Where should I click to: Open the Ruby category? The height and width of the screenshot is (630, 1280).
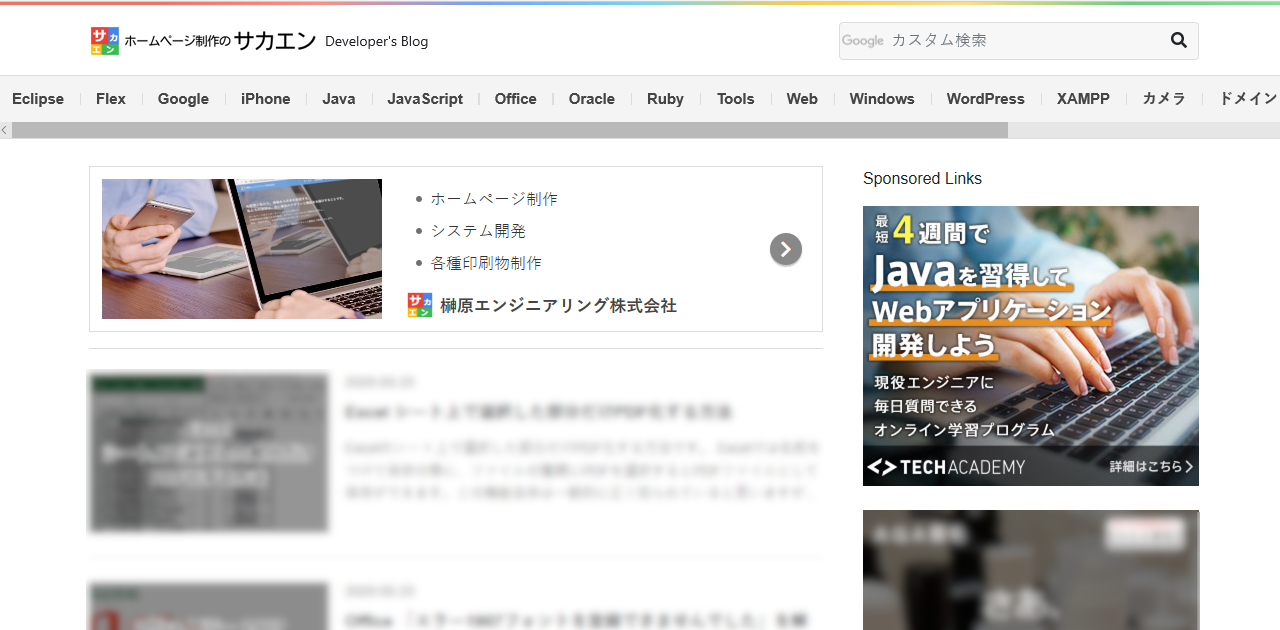665,99
